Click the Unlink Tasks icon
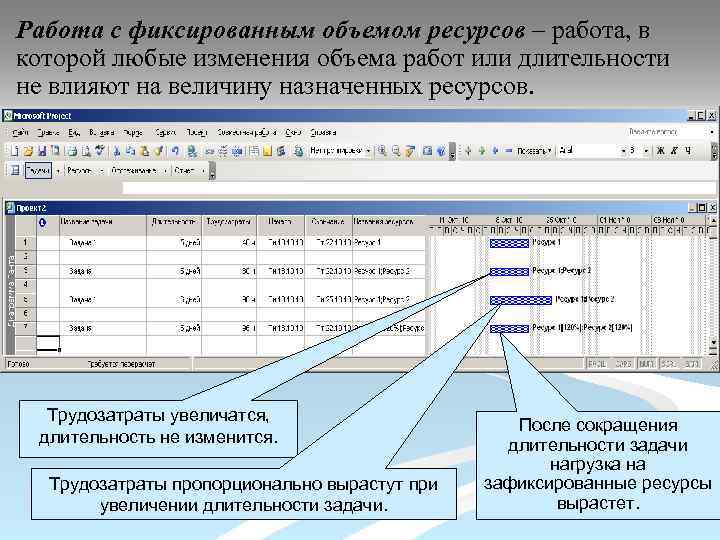The image size is (720, 540). [x=223, y=151]
